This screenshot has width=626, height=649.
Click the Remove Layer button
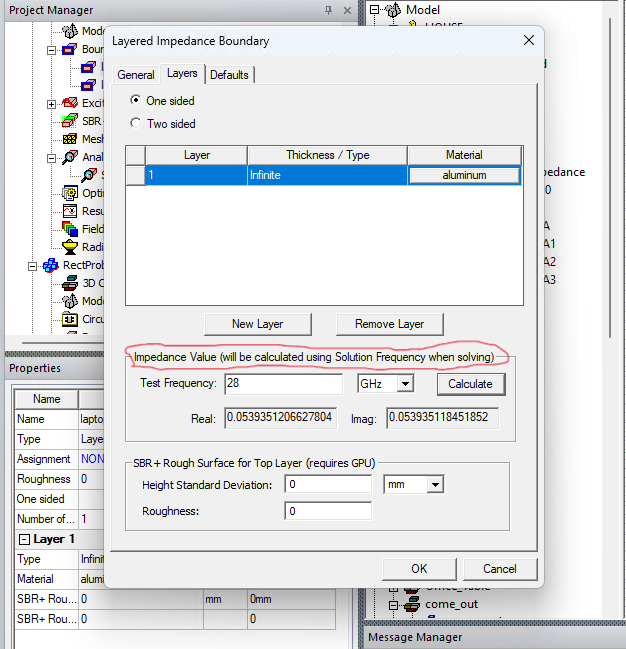[x=390, y=324]
